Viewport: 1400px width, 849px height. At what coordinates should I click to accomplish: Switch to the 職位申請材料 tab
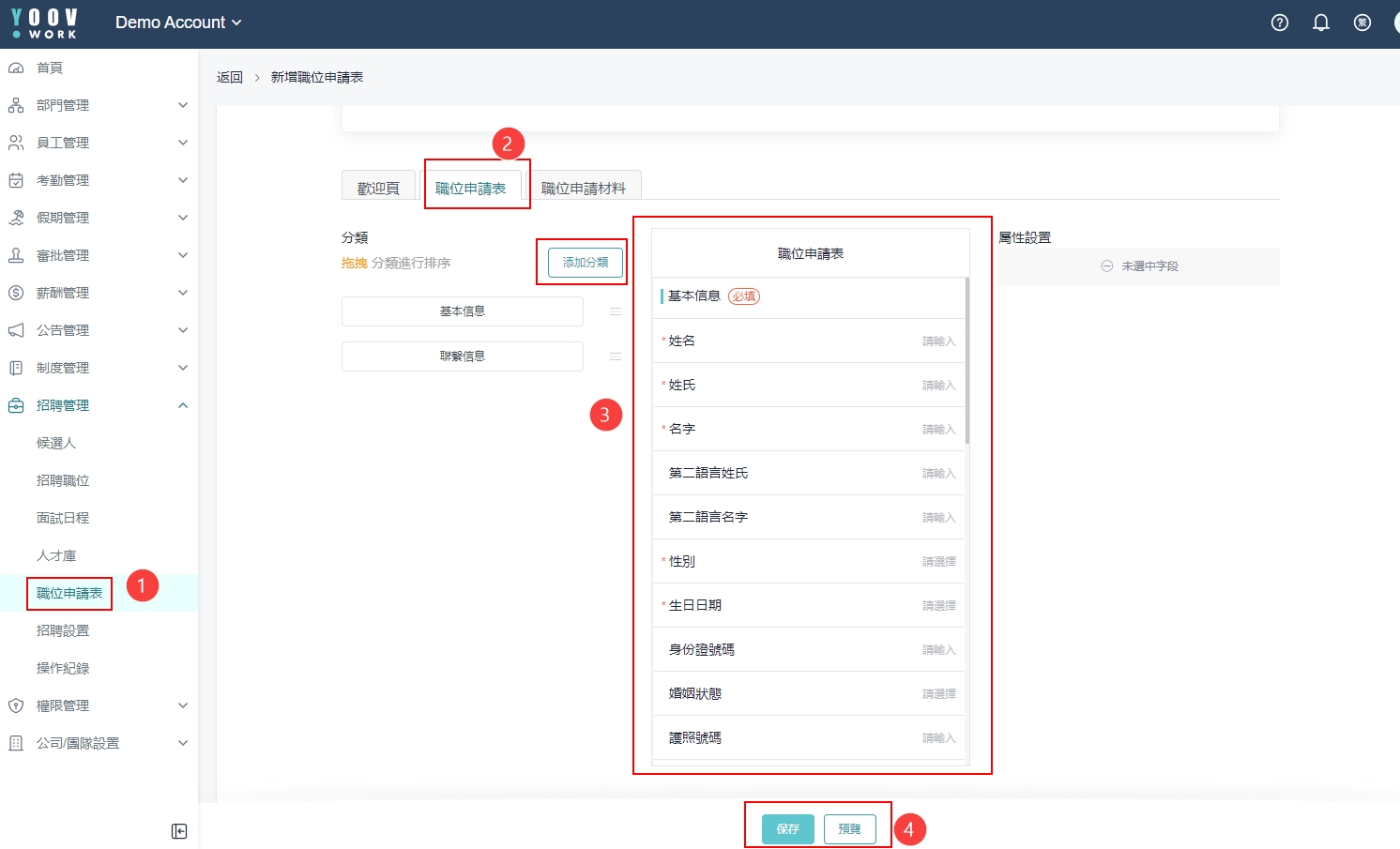(x=583, y=188)
